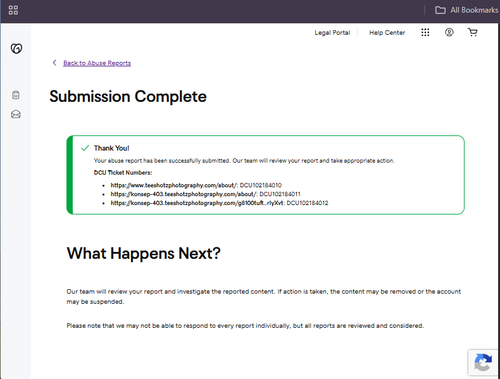500x379 pixels.
Task: Select the konsep-403 /about/ URL entry
Action: pyautogui.click(x=184, y=194)
